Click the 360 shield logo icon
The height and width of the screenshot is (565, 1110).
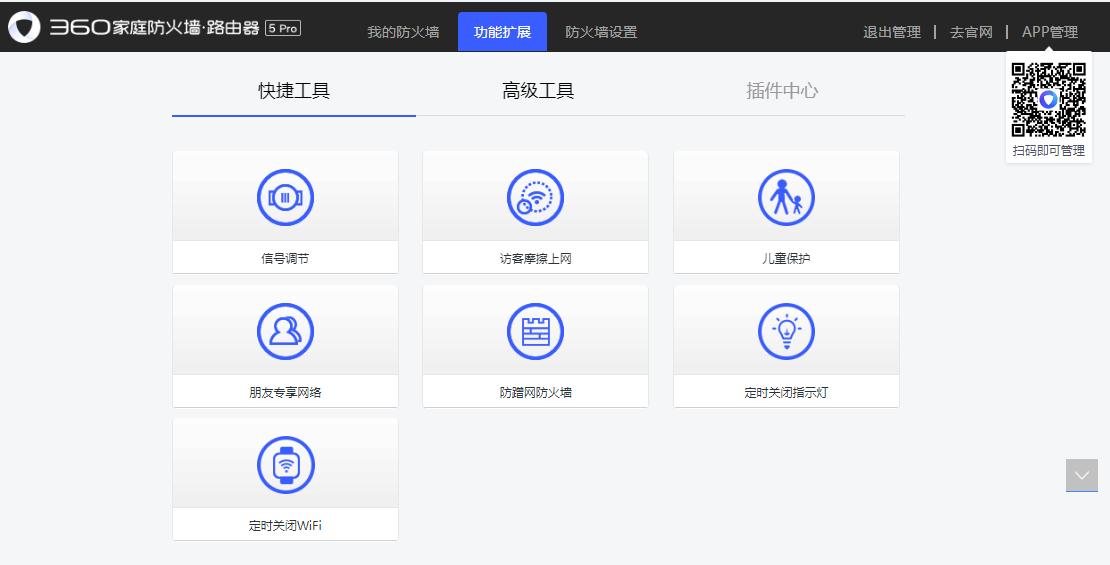click(24, 27)
